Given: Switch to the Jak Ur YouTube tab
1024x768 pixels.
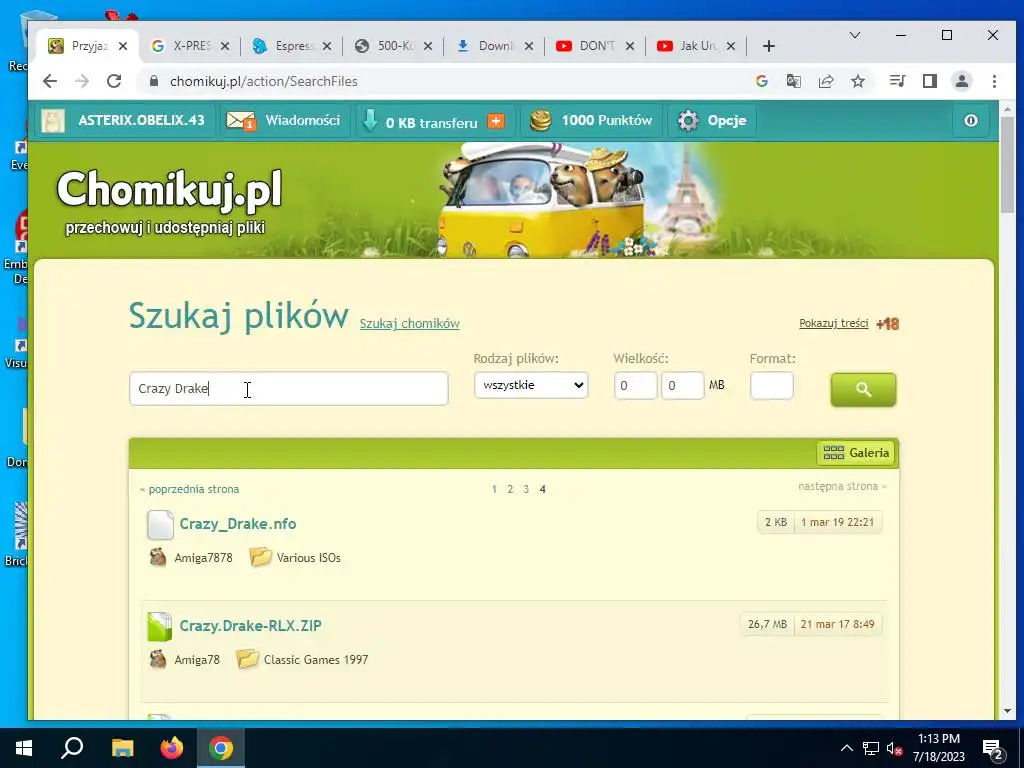Looking at the screenshot, I should (x=696, y=46).
